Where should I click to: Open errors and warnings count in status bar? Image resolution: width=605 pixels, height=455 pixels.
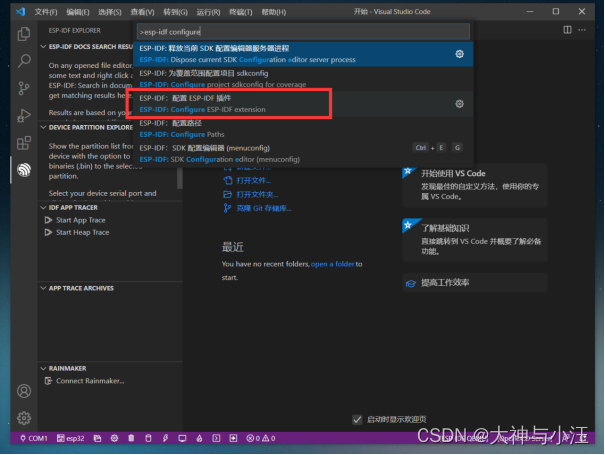point(261,438)
